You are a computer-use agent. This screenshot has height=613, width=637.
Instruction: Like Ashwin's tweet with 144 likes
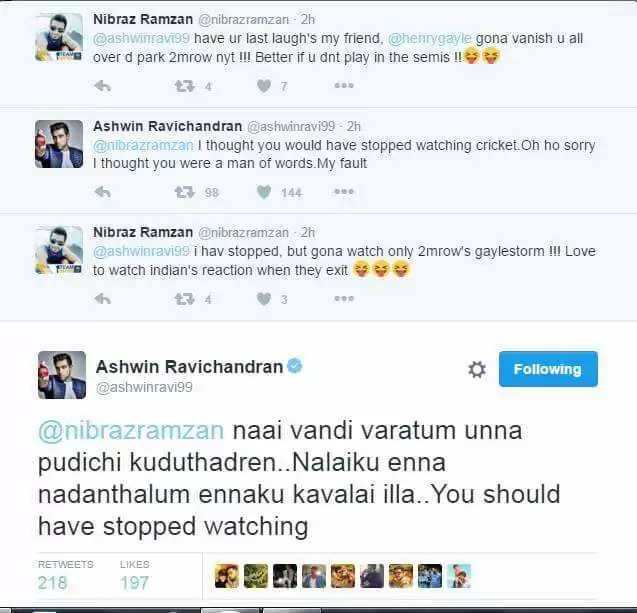coord(264,192)
